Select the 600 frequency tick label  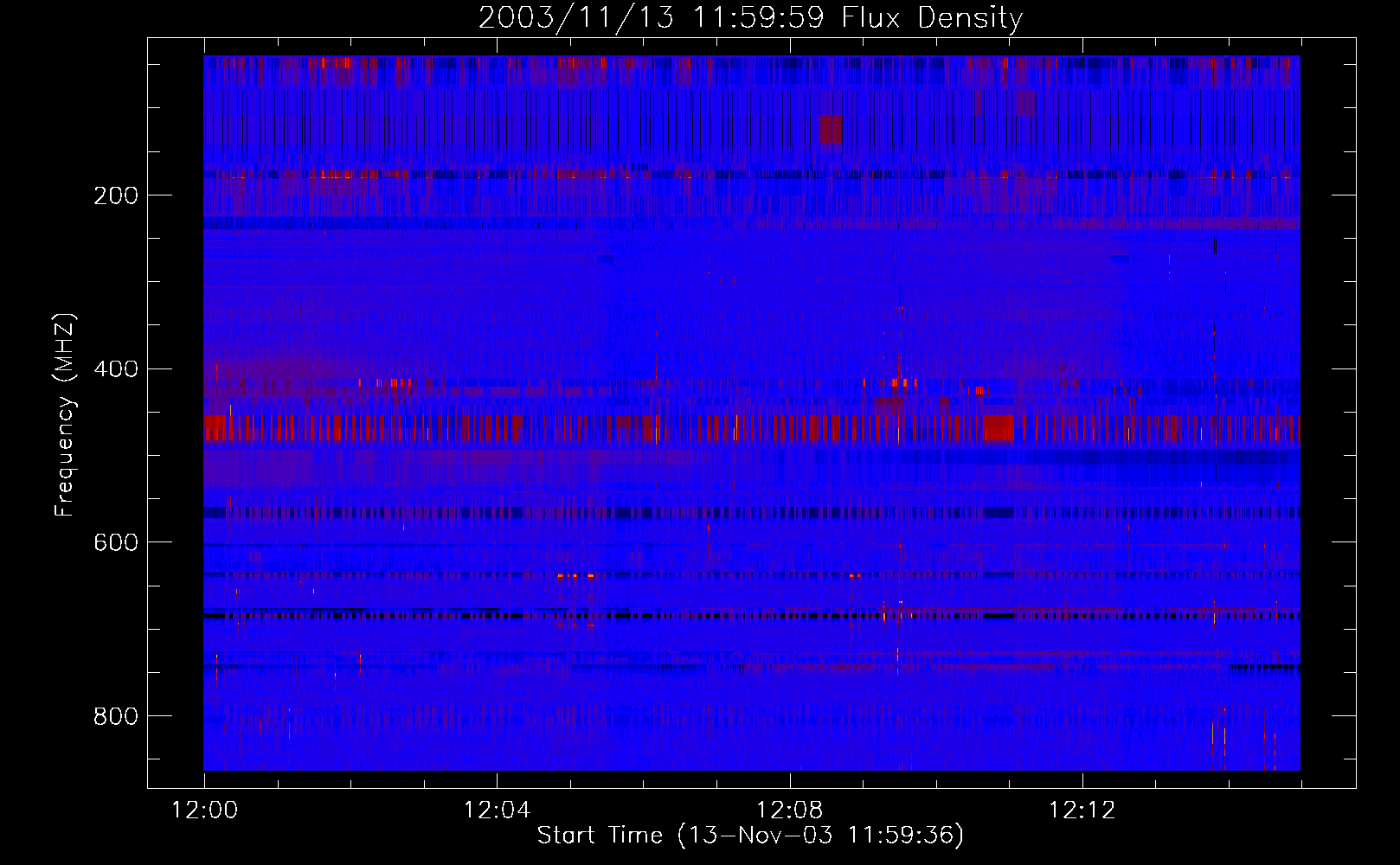pos(116,542)
